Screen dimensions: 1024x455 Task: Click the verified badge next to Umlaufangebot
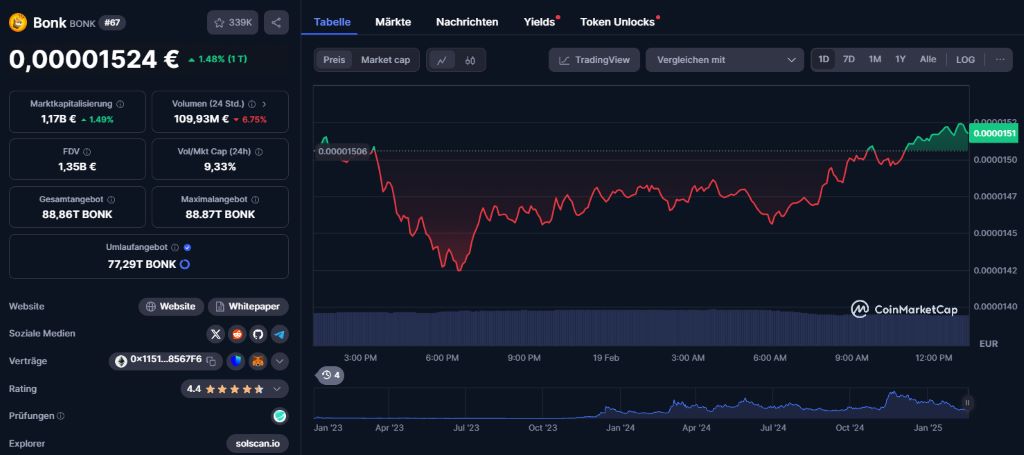pyautogui.click(x=187, y=248)
